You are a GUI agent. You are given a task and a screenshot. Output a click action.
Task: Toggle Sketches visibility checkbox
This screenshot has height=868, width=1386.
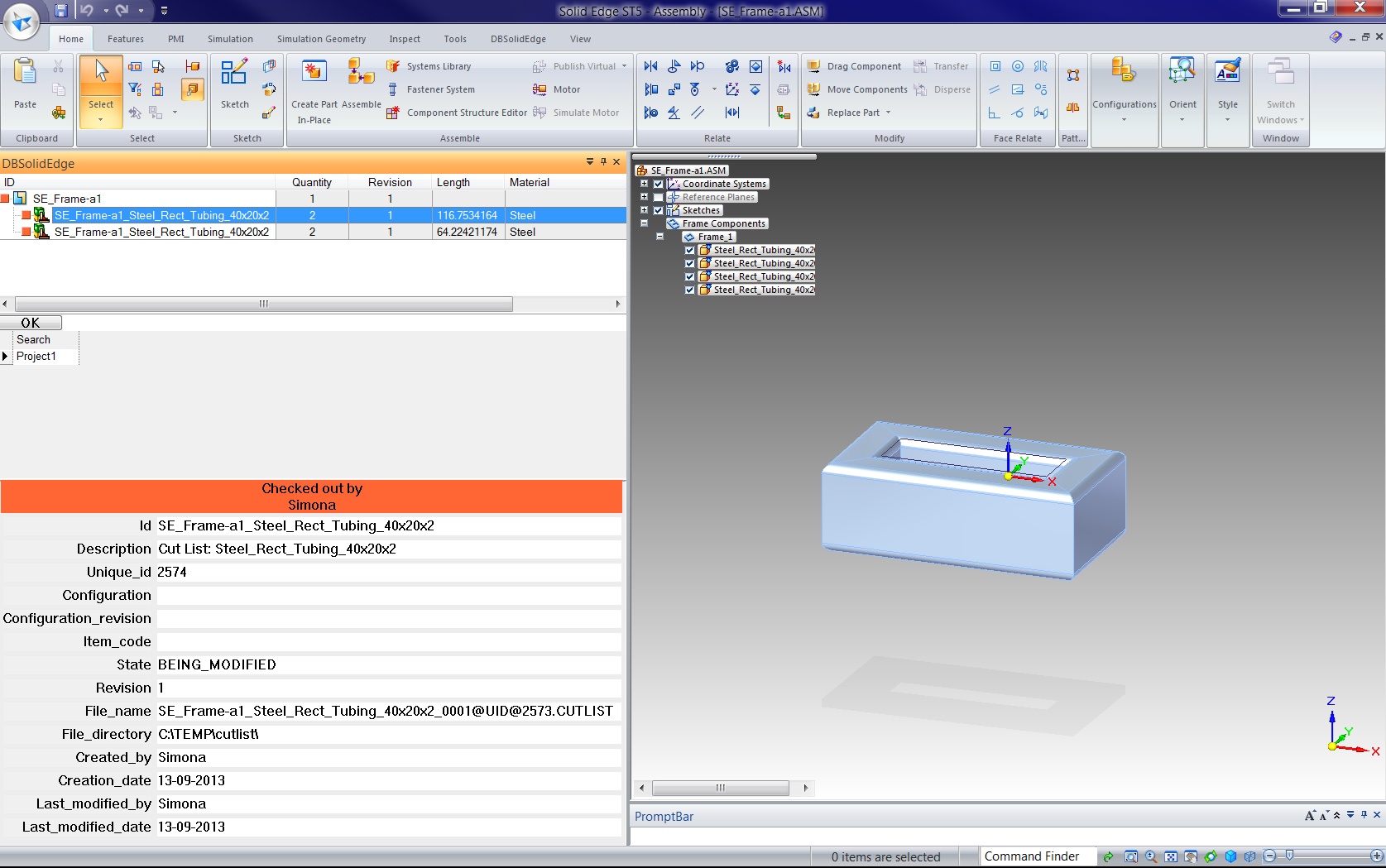[x=659, y=210]
